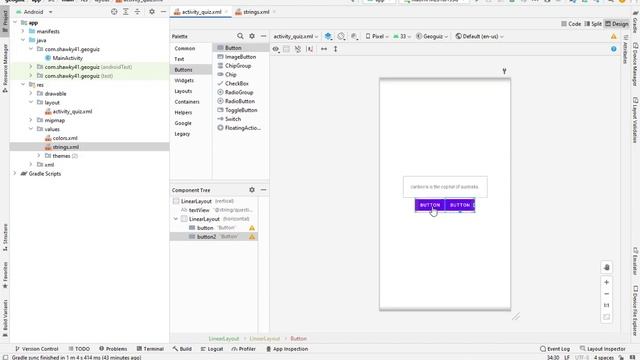Expand the drawable folder
The image size is (640, 360).
tap(31, 93)
